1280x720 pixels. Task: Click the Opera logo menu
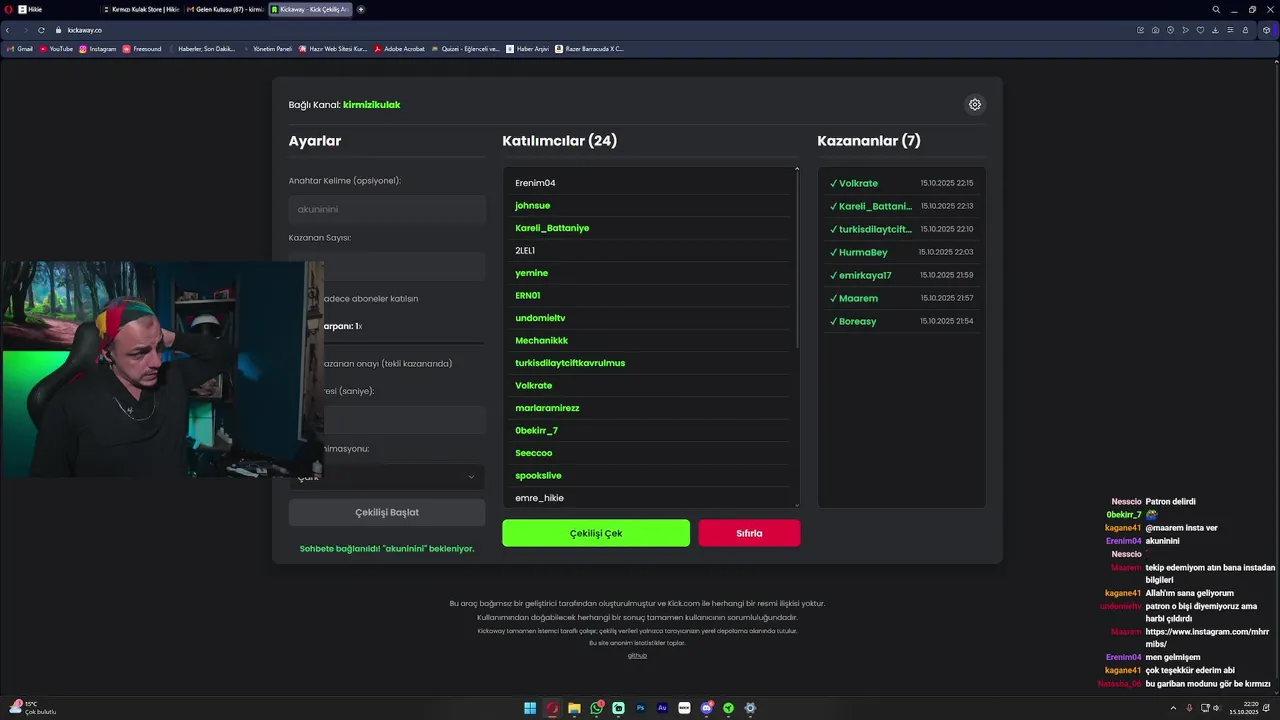[7, 9]
